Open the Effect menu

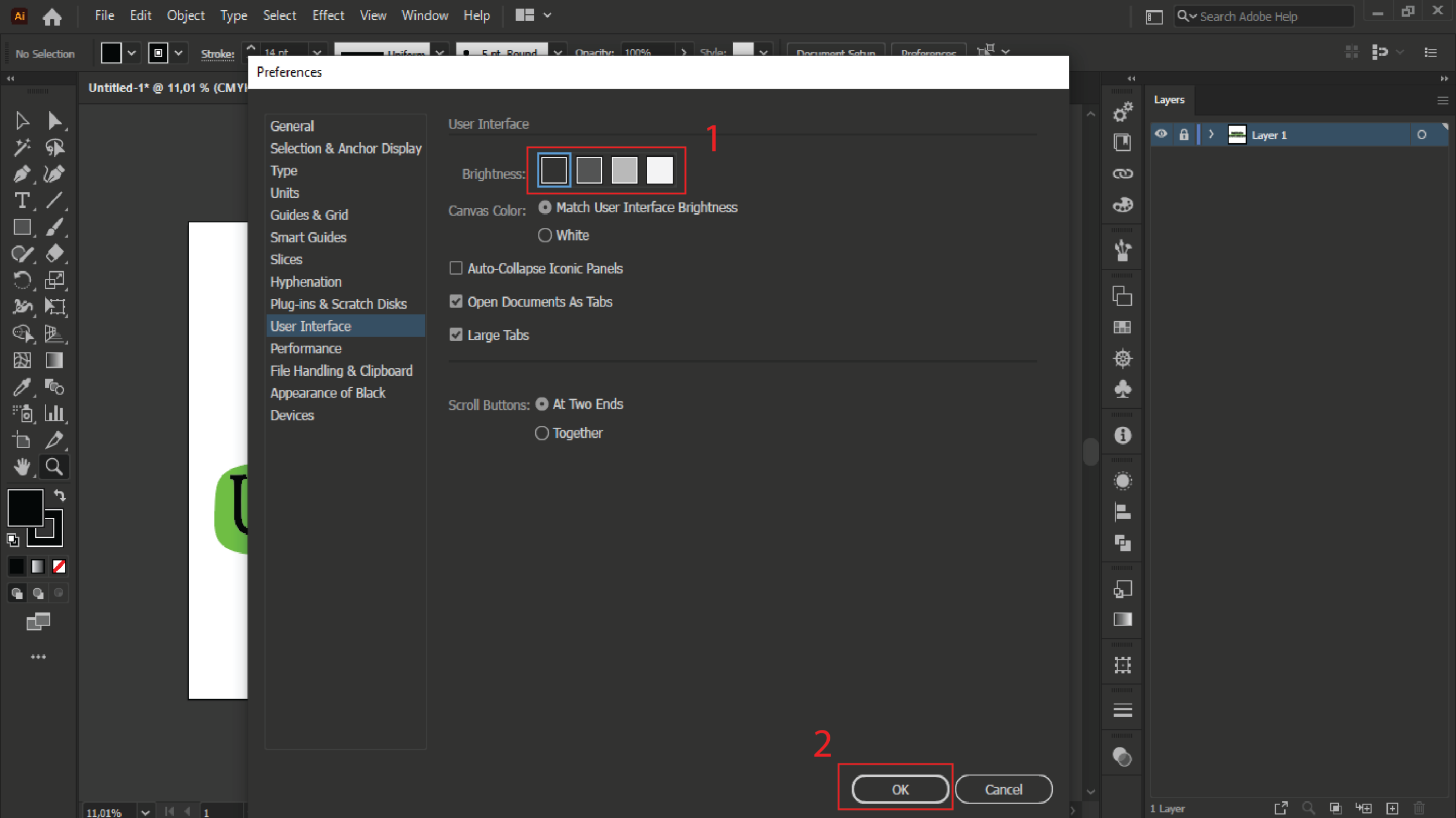click(328, 15)
